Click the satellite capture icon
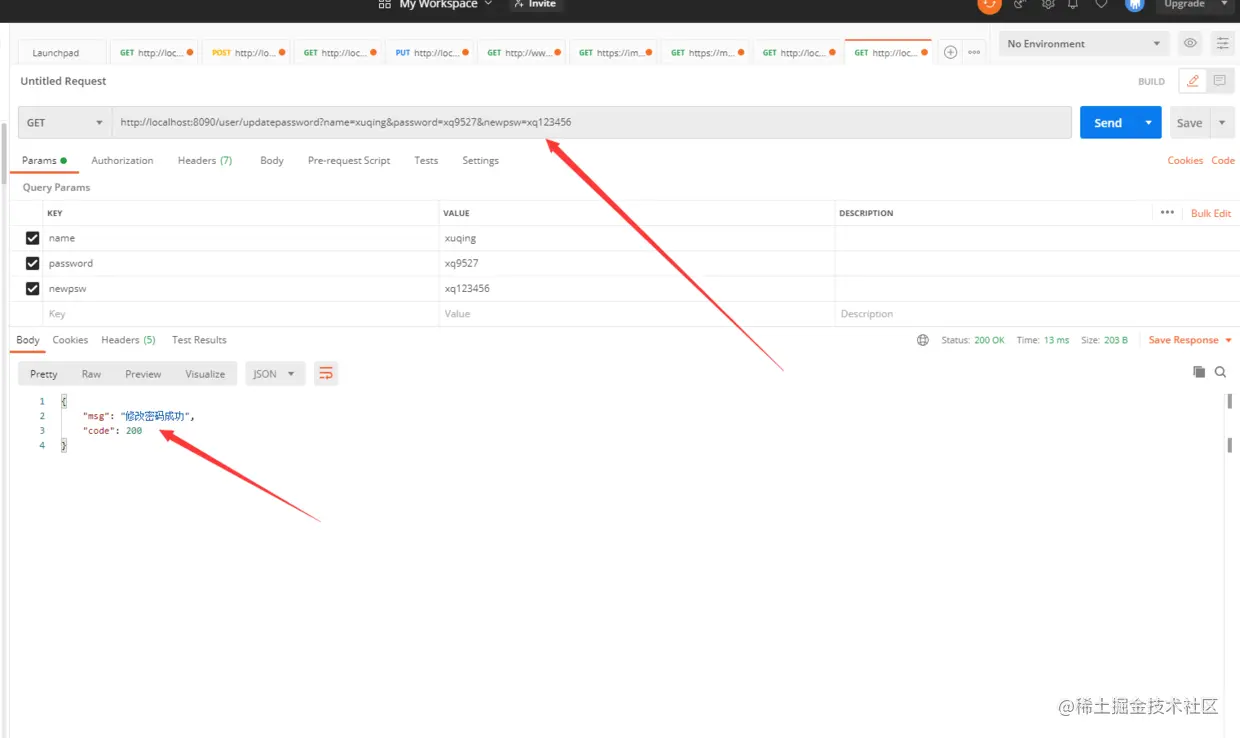1240x738 pixels. (1020, 4)
